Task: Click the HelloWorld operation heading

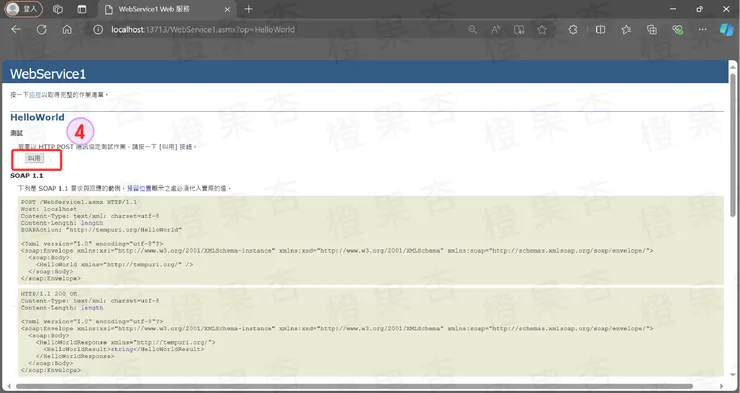Action: click(37, 117)
